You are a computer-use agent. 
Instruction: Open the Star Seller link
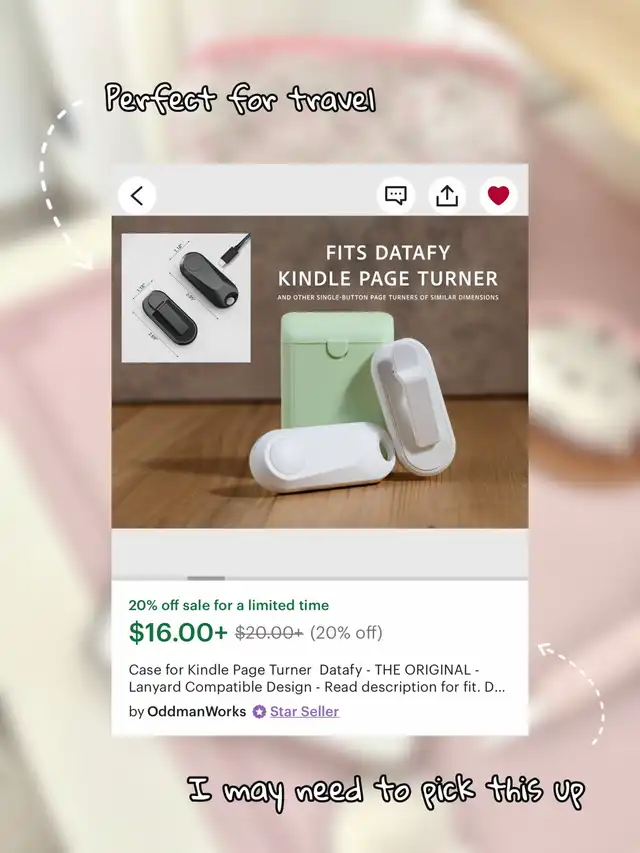(304, 712)
